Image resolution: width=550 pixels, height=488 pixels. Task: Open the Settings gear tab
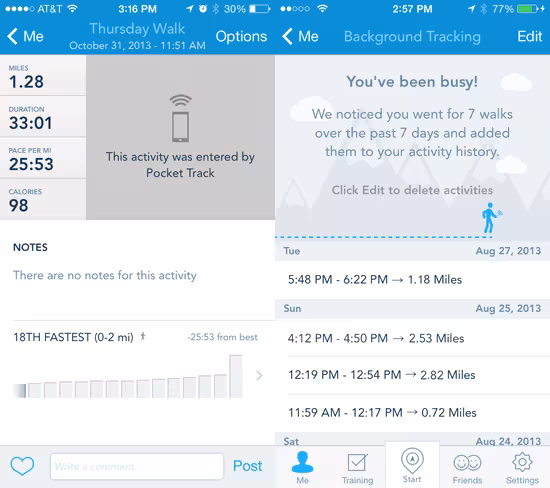click(522, 469)
